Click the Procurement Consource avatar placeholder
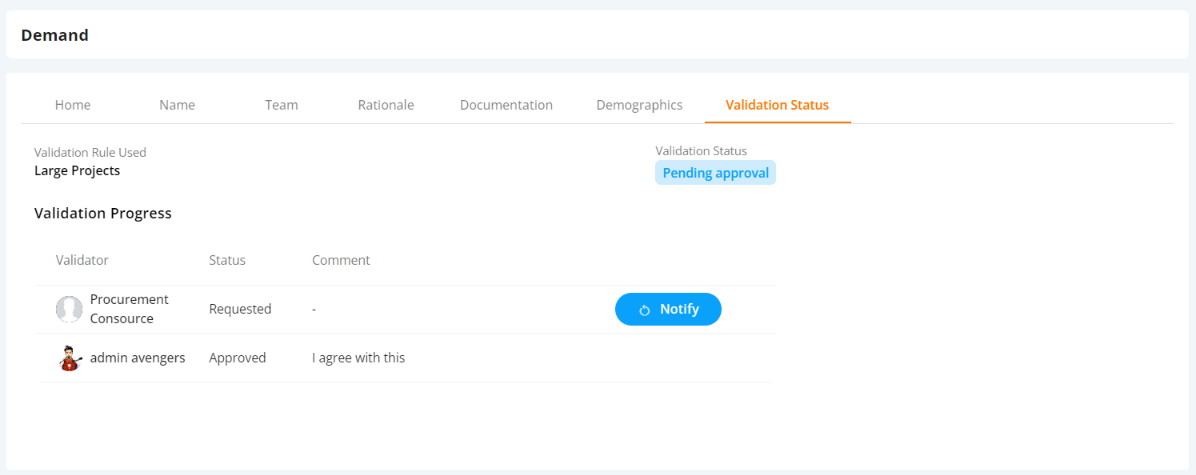This screenshot has width=1196, height=475. (69, 309)
